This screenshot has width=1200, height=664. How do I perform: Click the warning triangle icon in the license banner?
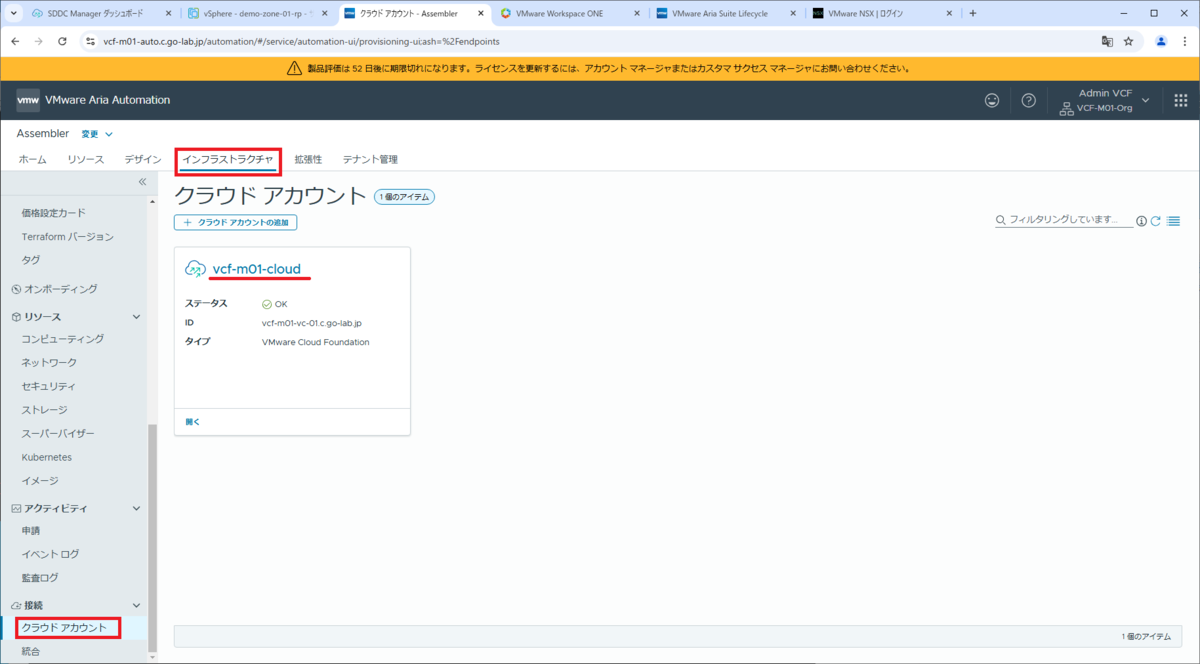(294, 68)
